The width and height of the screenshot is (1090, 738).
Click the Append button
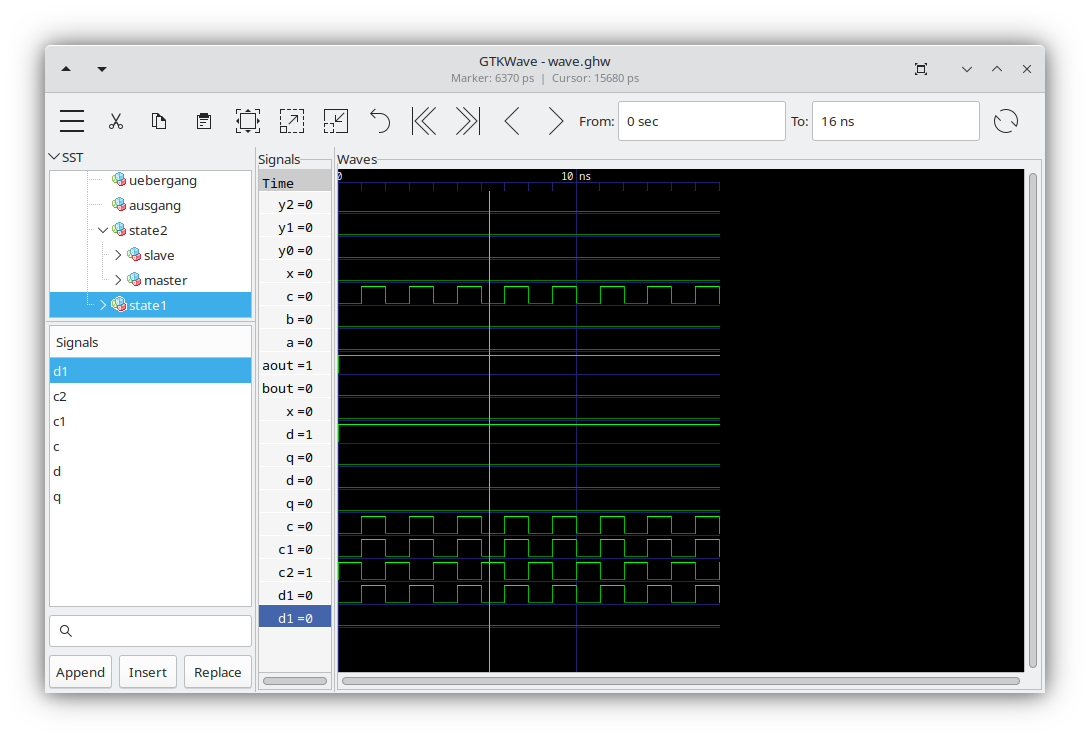click(x=80, y=671)
